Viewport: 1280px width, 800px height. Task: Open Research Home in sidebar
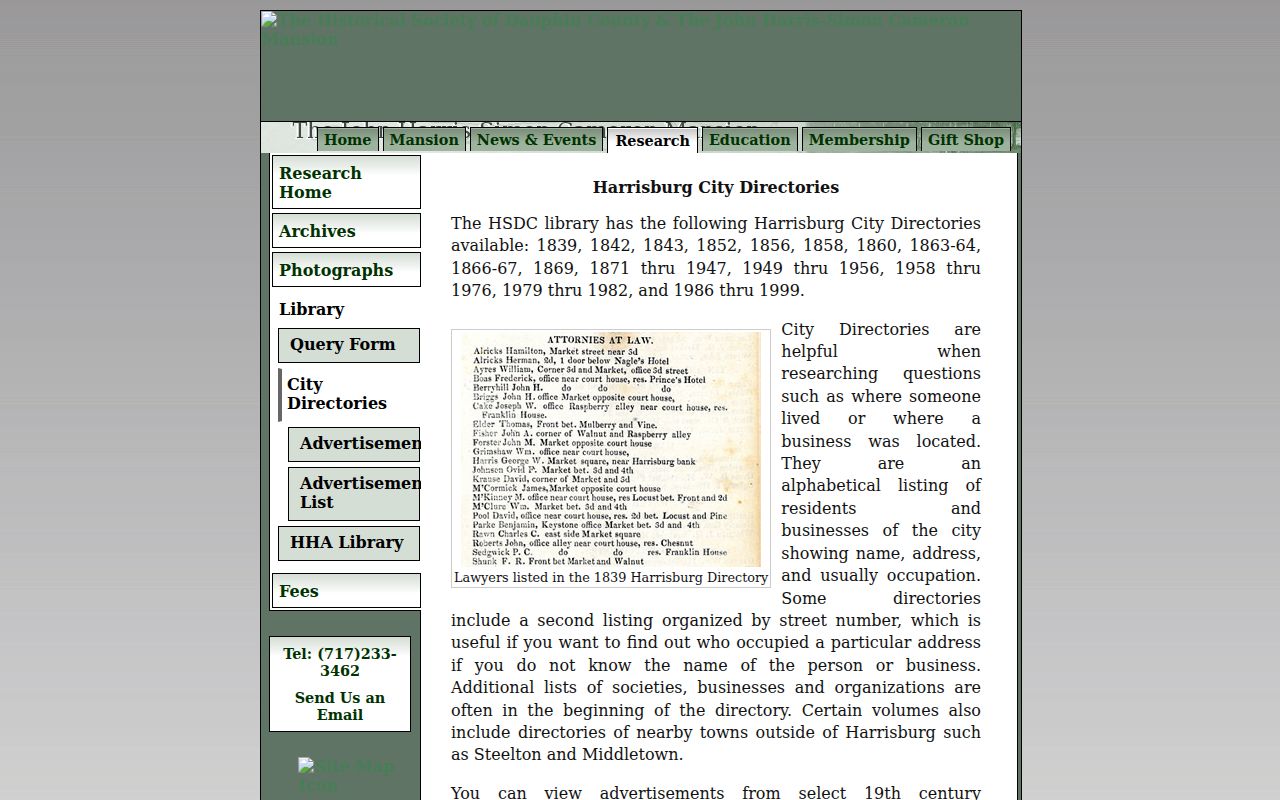[x=346, y=182]
